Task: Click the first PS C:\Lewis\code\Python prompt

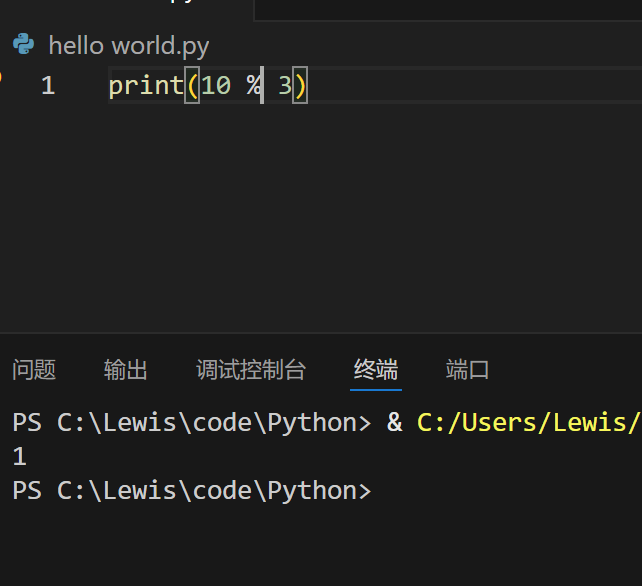Action: [190, 423]
